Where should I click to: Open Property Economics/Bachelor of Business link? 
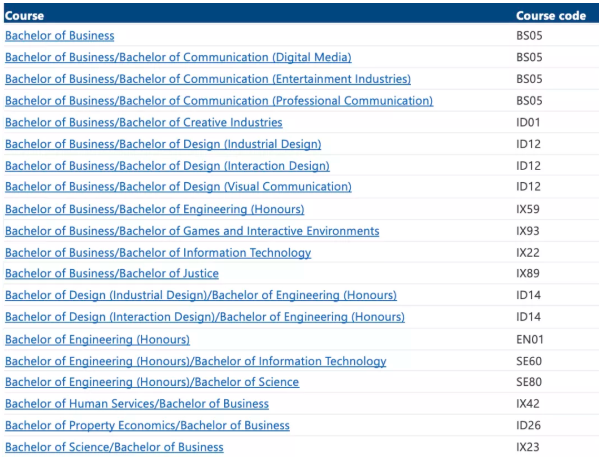(147, 425)
